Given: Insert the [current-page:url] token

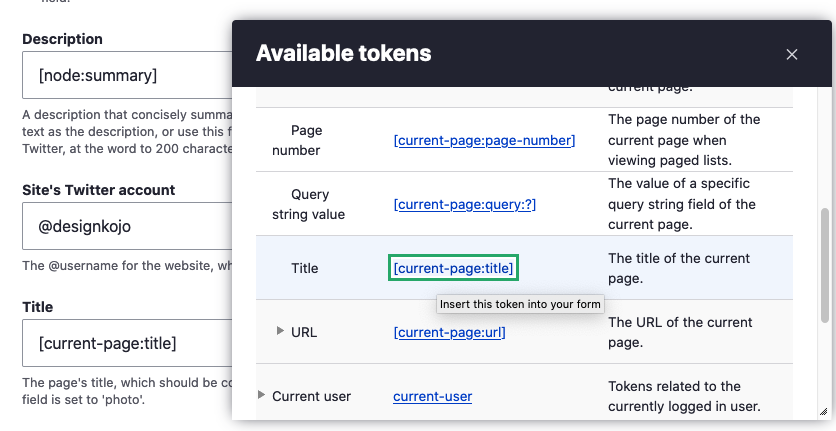Looking at the screenshot, I should (x=449, y=332).
